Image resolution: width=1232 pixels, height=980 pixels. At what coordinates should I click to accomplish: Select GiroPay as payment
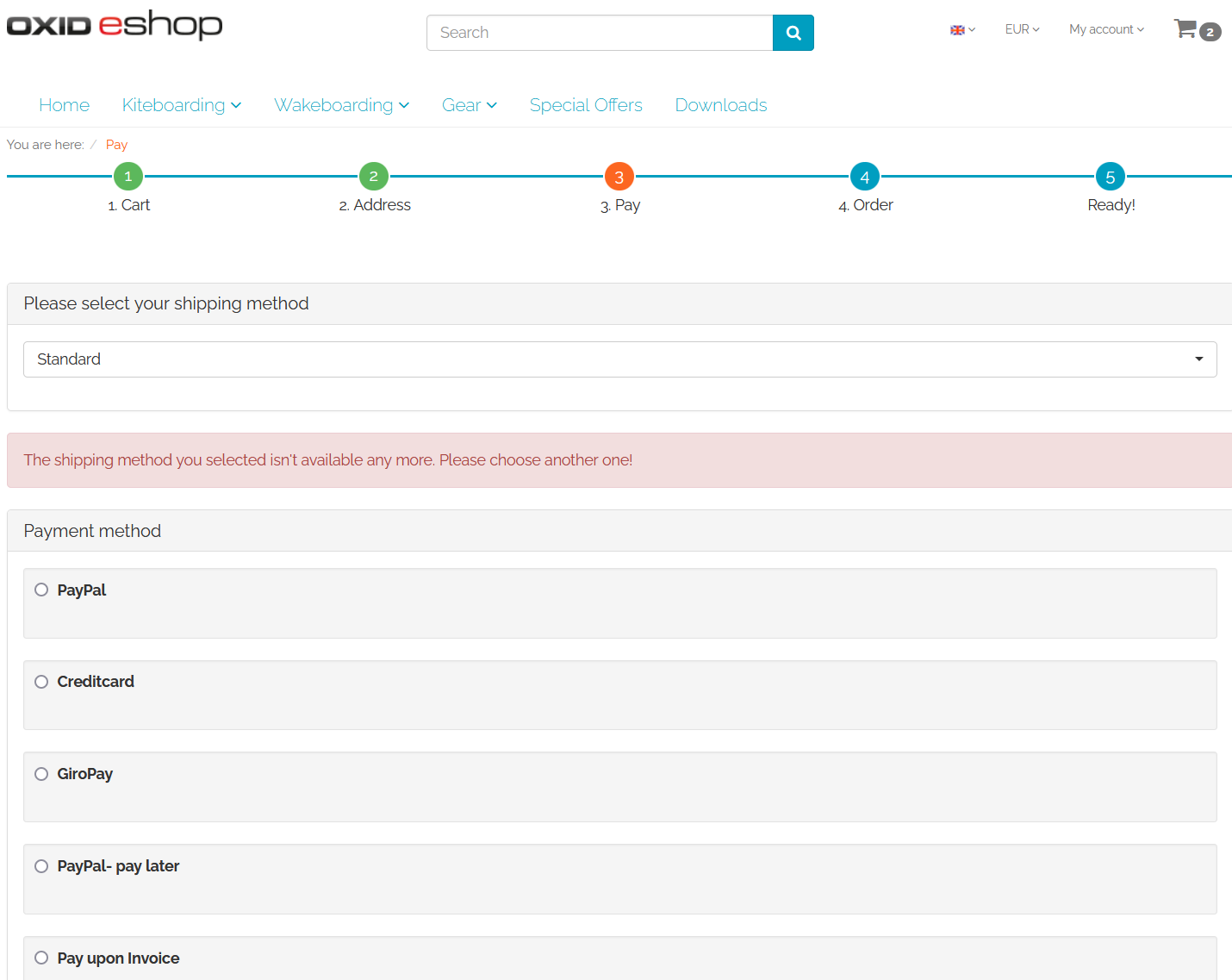(41, 774)
